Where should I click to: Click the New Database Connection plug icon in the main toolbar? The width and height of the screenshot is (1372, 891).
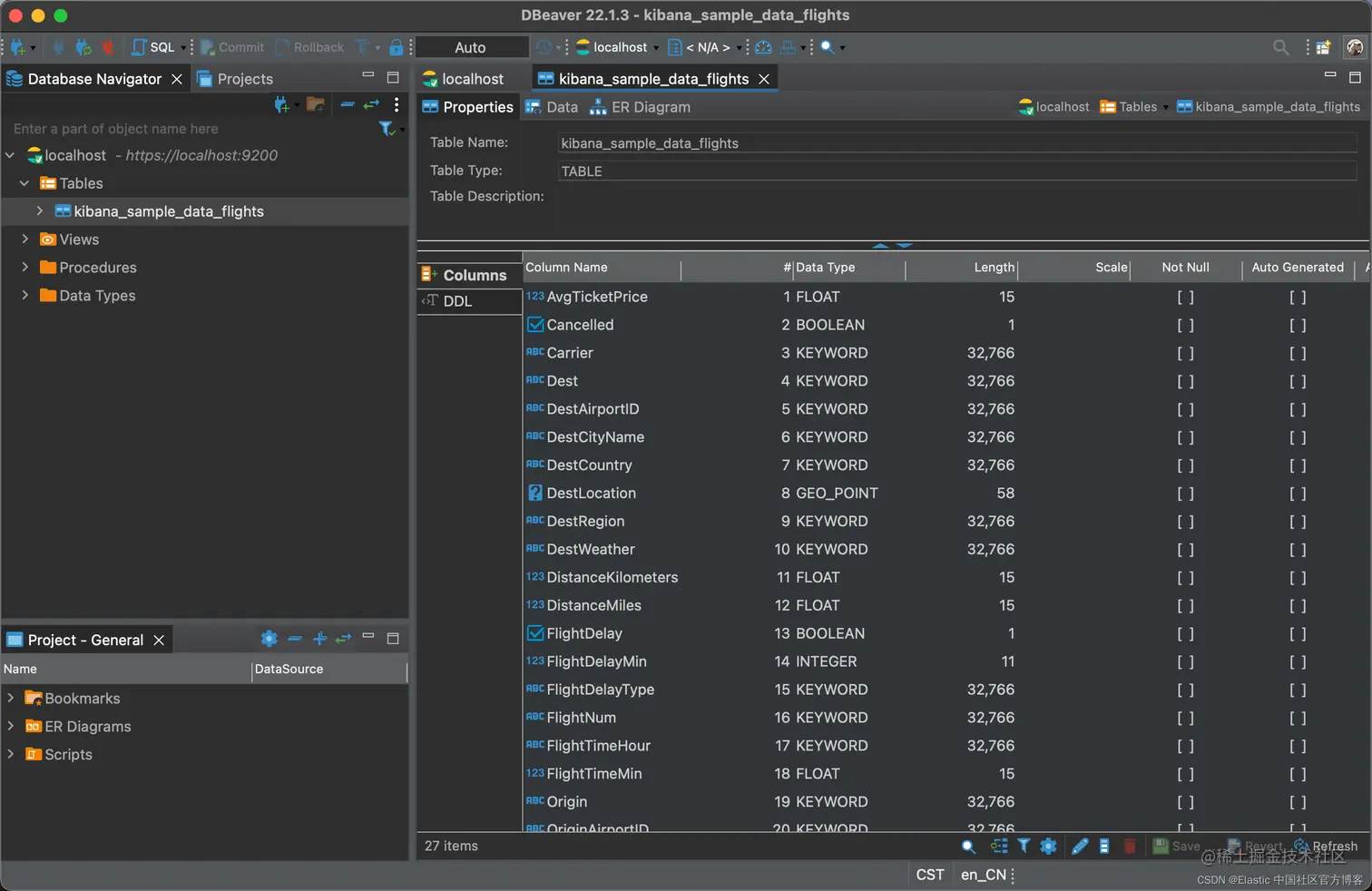coord(17,47)
